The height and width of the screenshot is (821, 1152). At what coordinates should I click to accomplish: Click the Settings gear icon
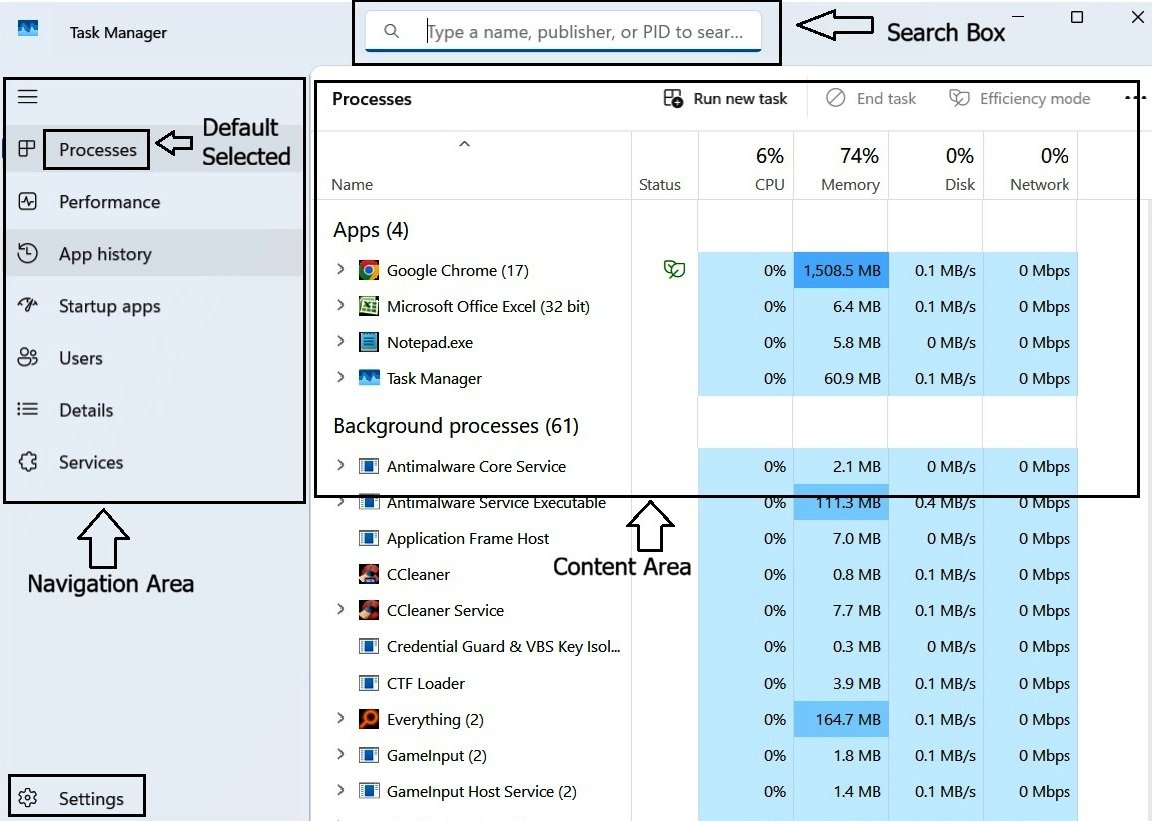point(28,797)
